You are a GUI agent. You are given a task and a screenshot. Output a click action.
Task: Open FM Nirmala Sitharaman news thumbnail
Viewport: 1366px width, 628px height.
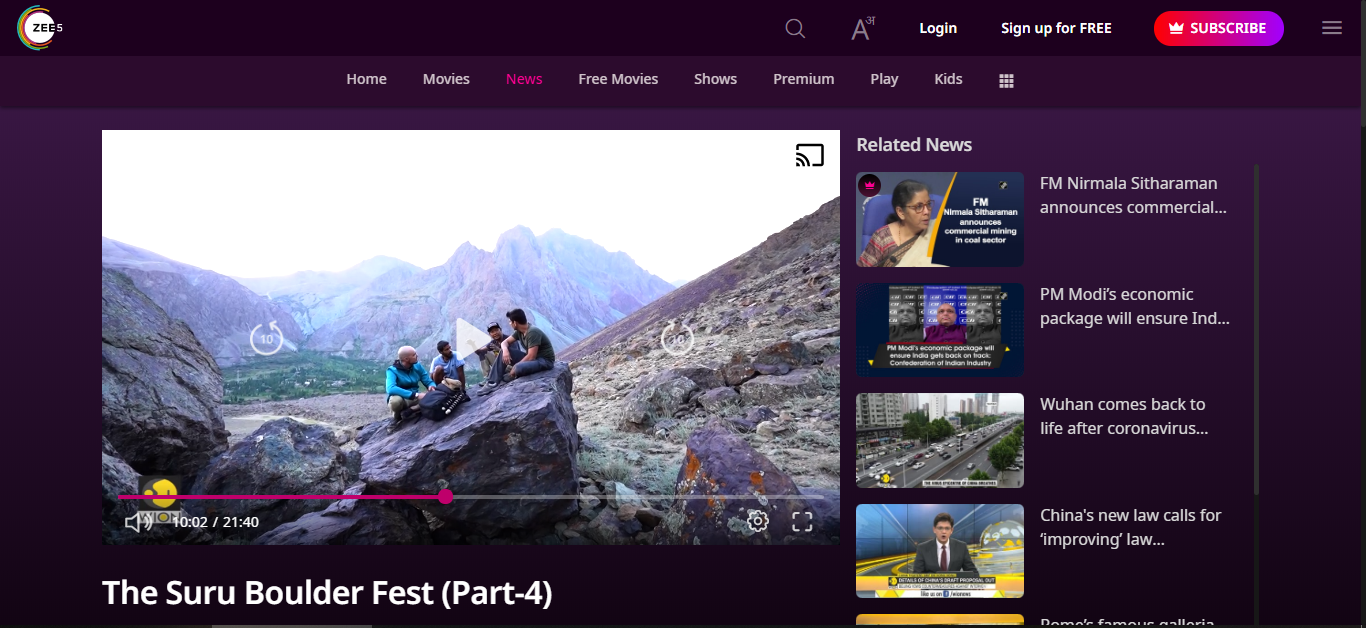[x=940, y=219]
